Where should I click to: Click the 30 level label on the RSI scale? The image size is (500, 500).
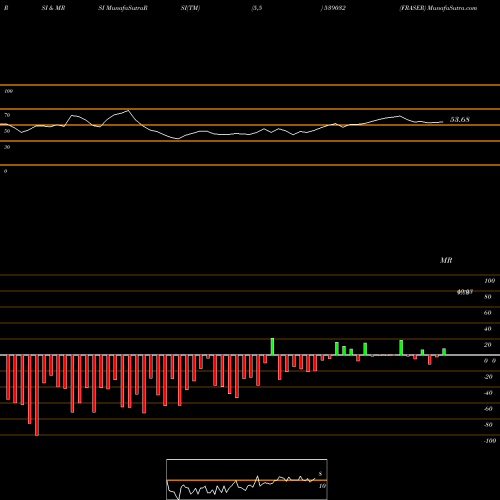pos(7,147)
